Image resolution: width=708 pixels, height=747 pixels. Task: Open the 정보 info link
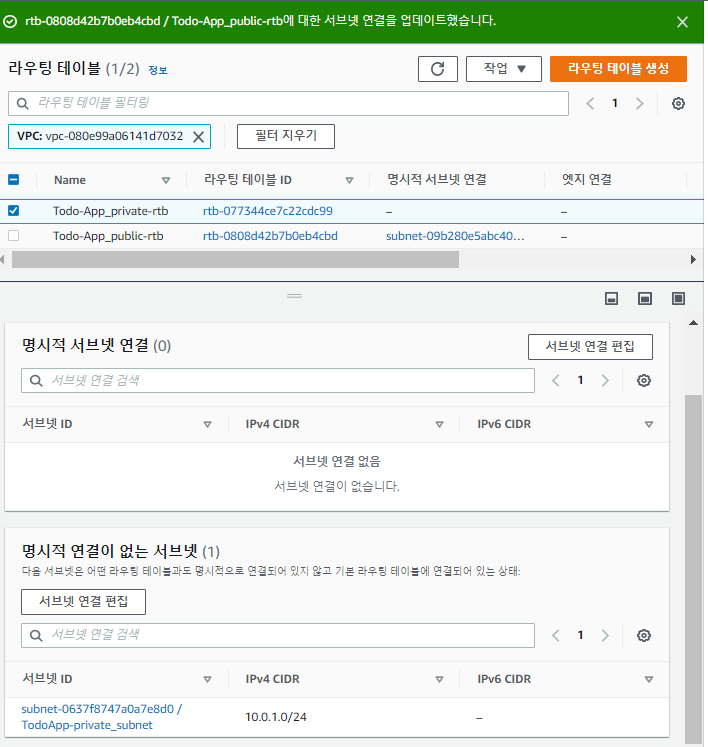(158, 71)
